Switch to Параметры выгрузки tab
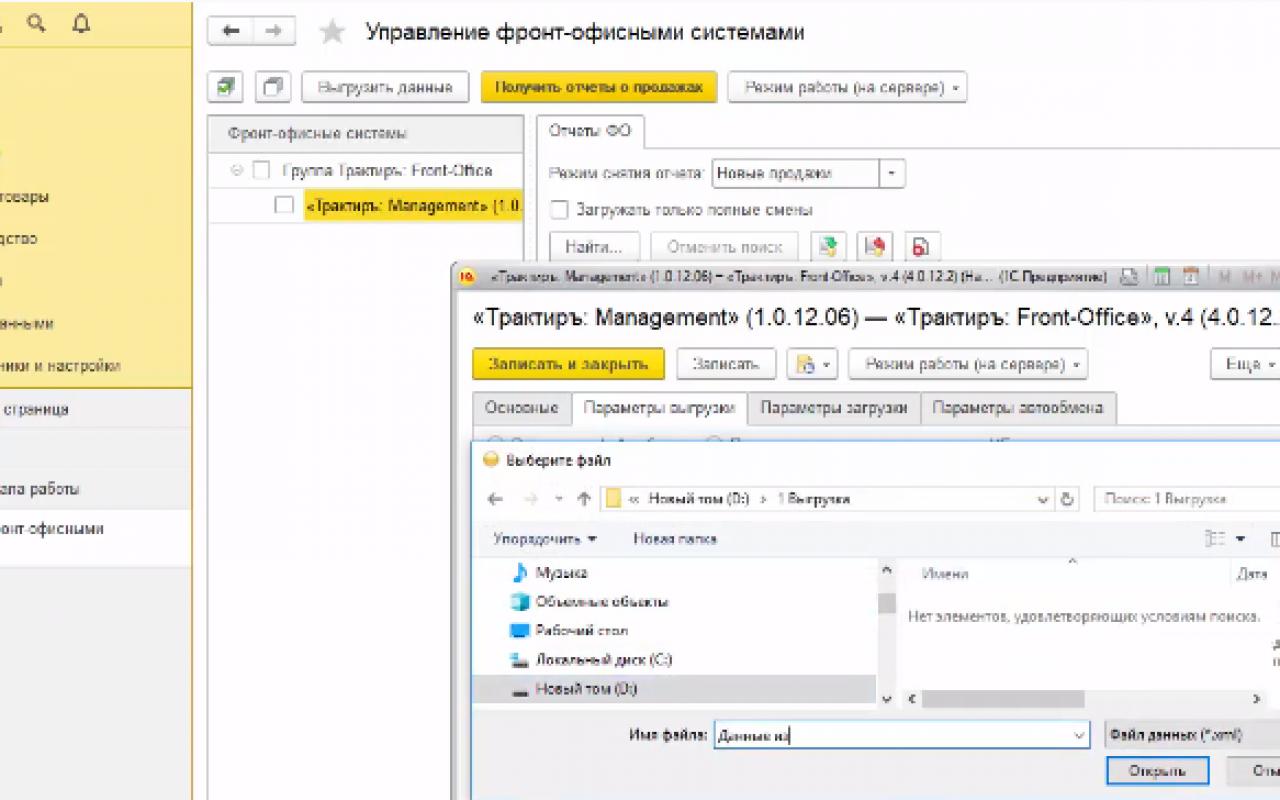Screen dimensions: 1280x800 click(x=660, y=408)
